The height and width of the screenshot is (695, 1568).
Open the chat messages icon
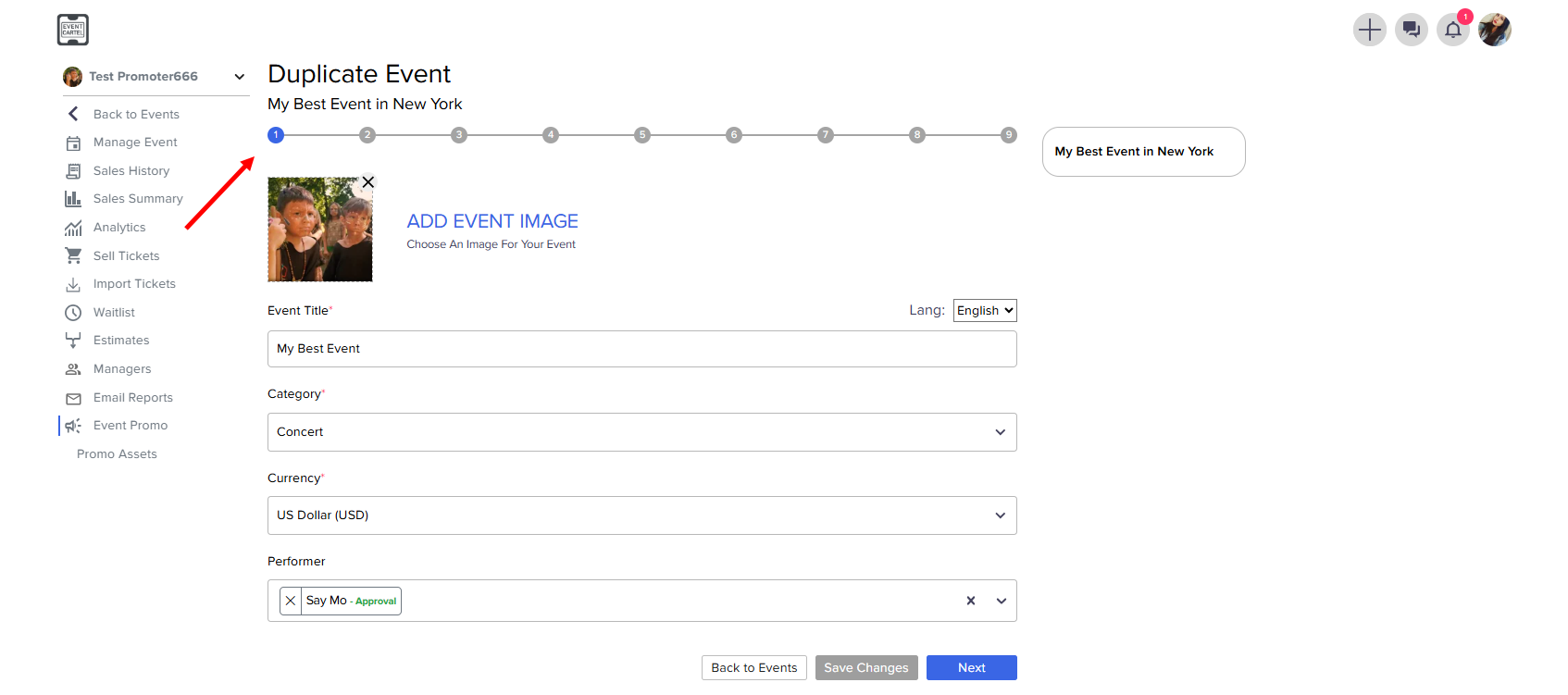pyautogui.click(x=1411, y=30)
